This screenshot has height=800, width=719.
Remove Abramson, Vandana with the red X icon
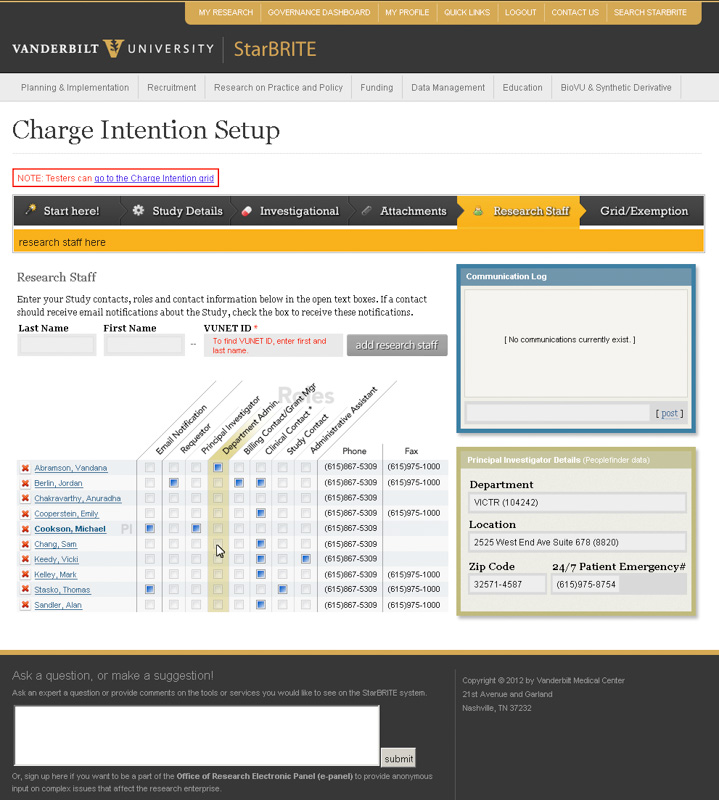tap(25, 468)
